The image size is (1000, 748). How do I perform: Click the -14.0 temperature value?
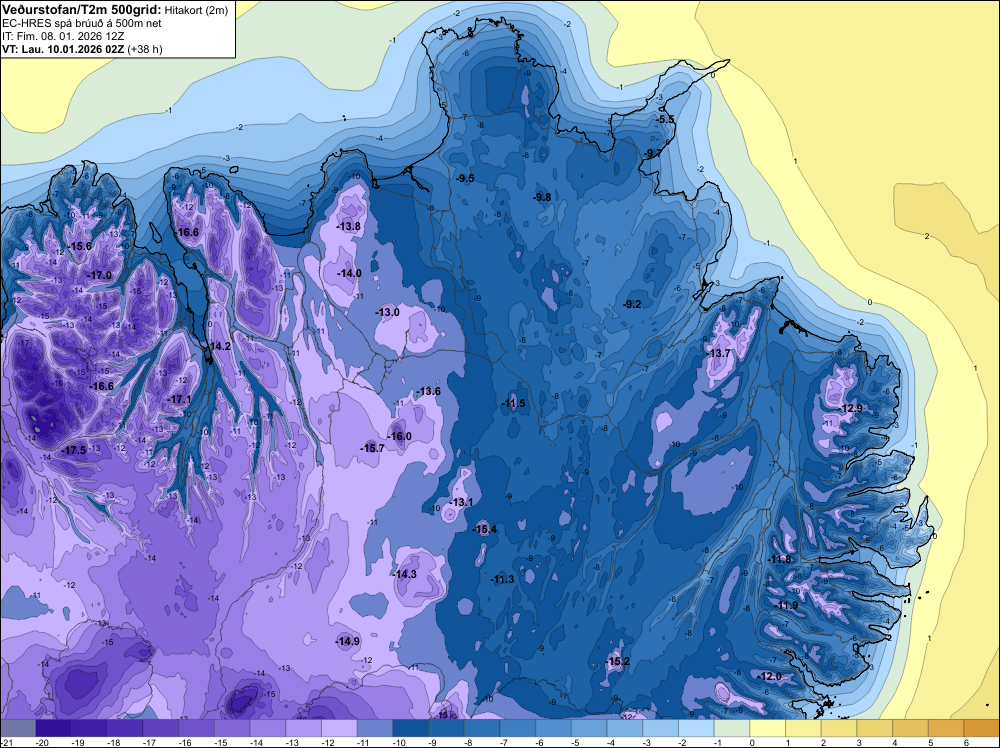[349, 273]
